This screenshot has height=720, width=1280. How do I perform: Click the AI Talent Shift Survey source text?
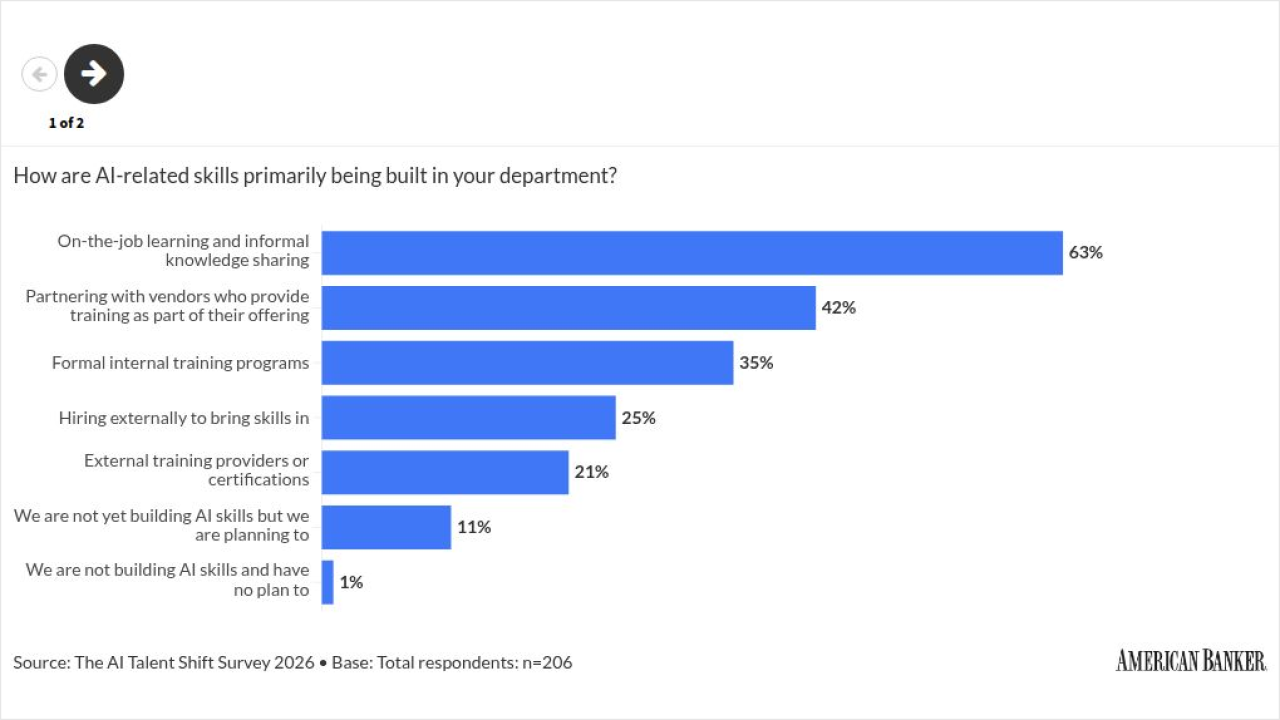[x=293, y=662]
